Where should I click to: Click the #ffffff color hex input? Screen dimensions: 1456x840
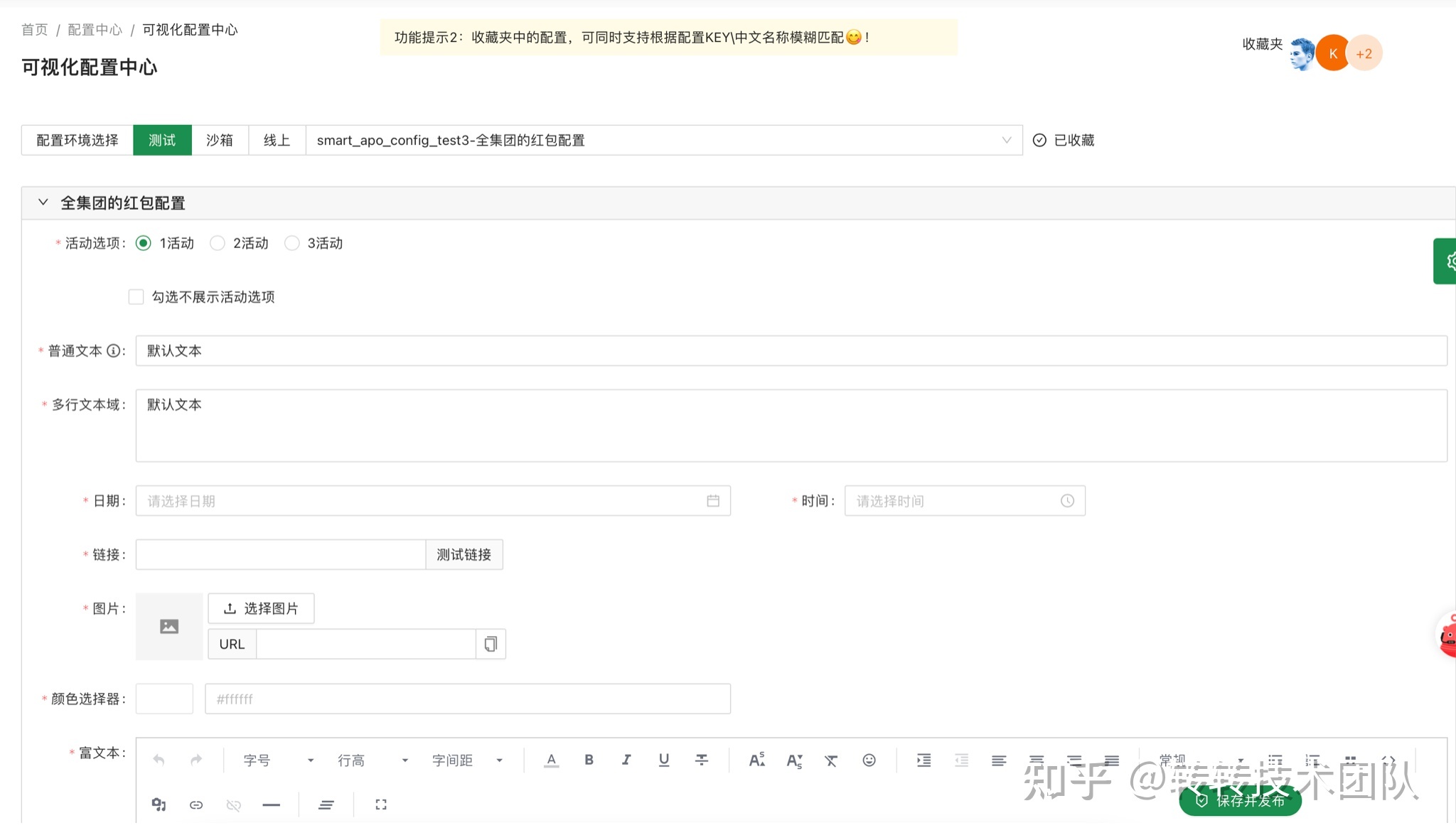[468, 699]
